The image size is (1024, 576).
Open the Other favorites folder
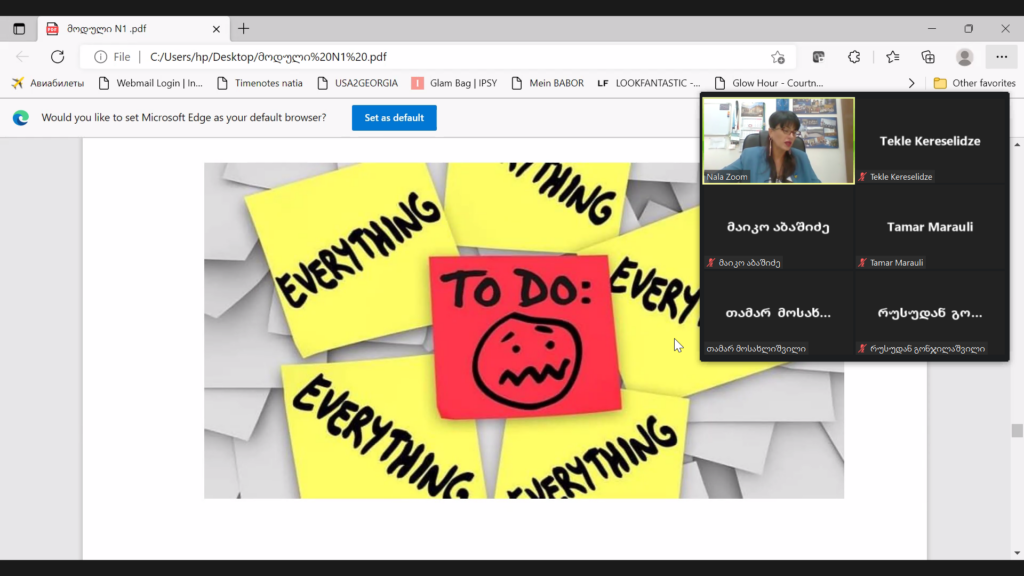tap(974, 83)
